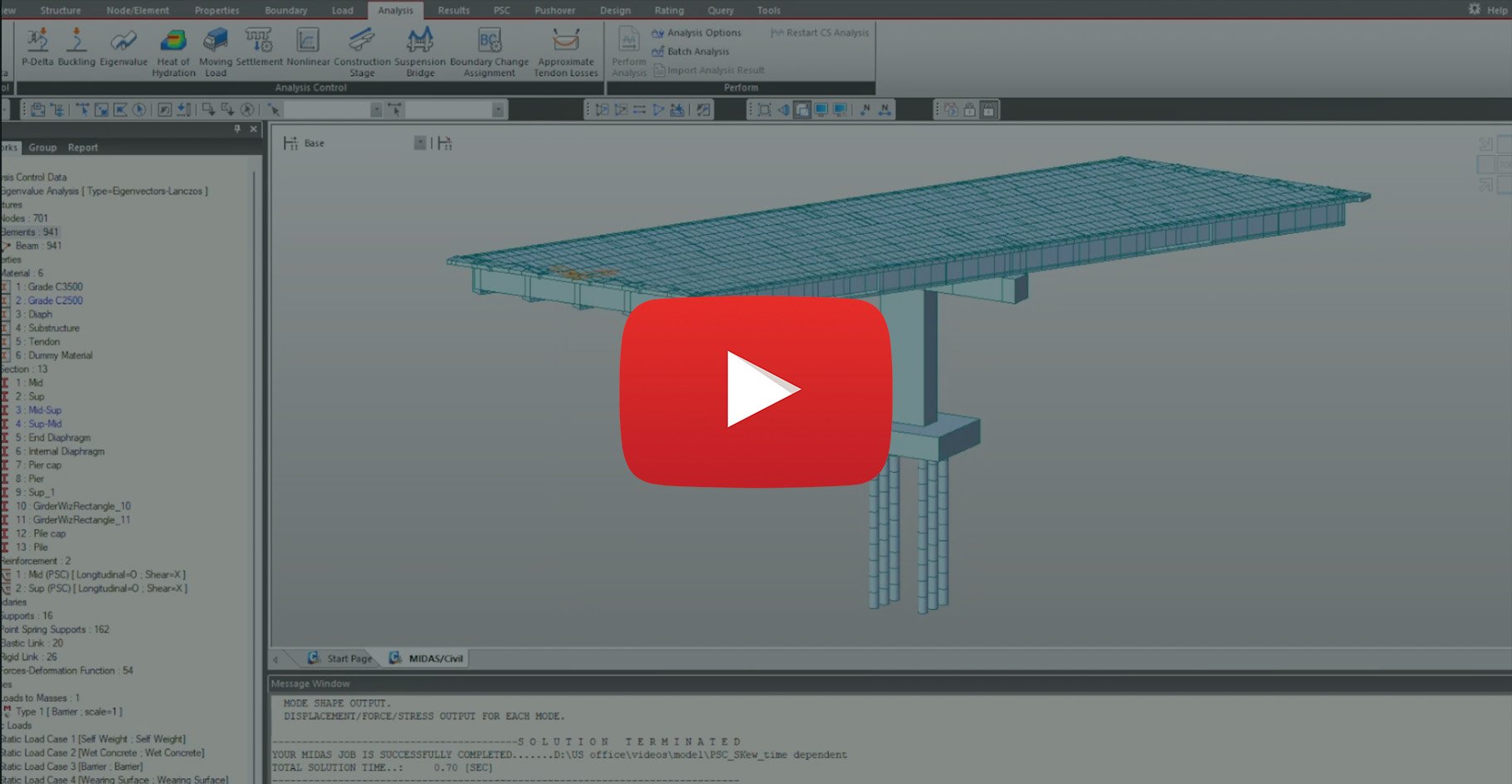Screen dimensions: 1512x784
Task: Pin the tree panel with the pushpin
Action: (237, 129)
